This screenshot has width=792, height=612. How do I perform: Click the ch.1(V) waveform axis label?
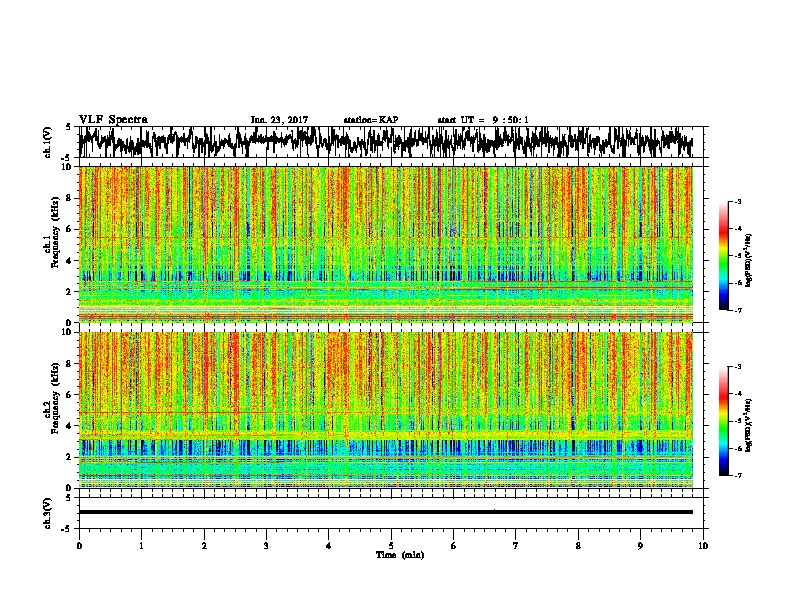[x=48, y=142]
